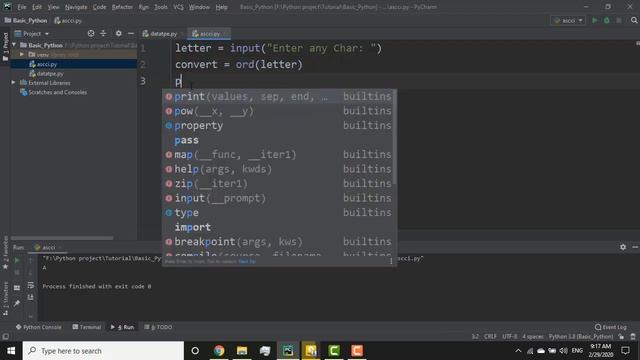640x360 pixels.
Task: Click the Windows Start button
Action: [11, 351]
